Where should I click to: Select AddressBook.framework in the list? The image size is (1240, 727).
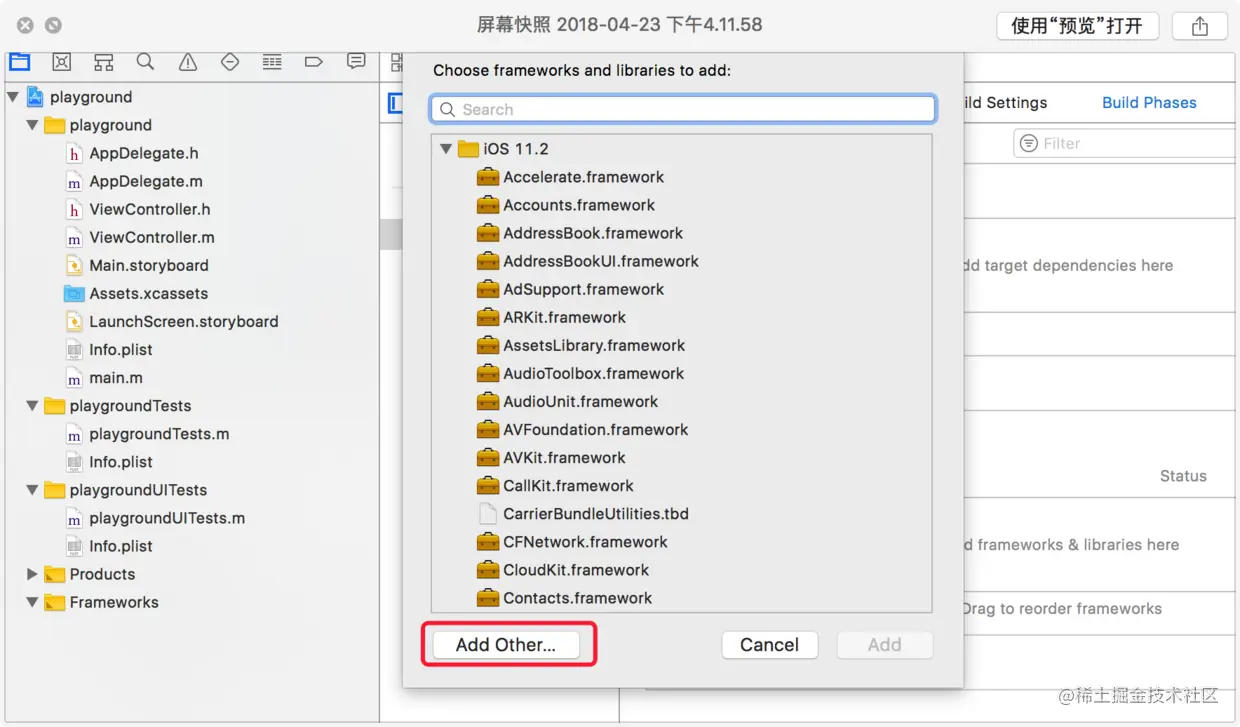(593, 233)
